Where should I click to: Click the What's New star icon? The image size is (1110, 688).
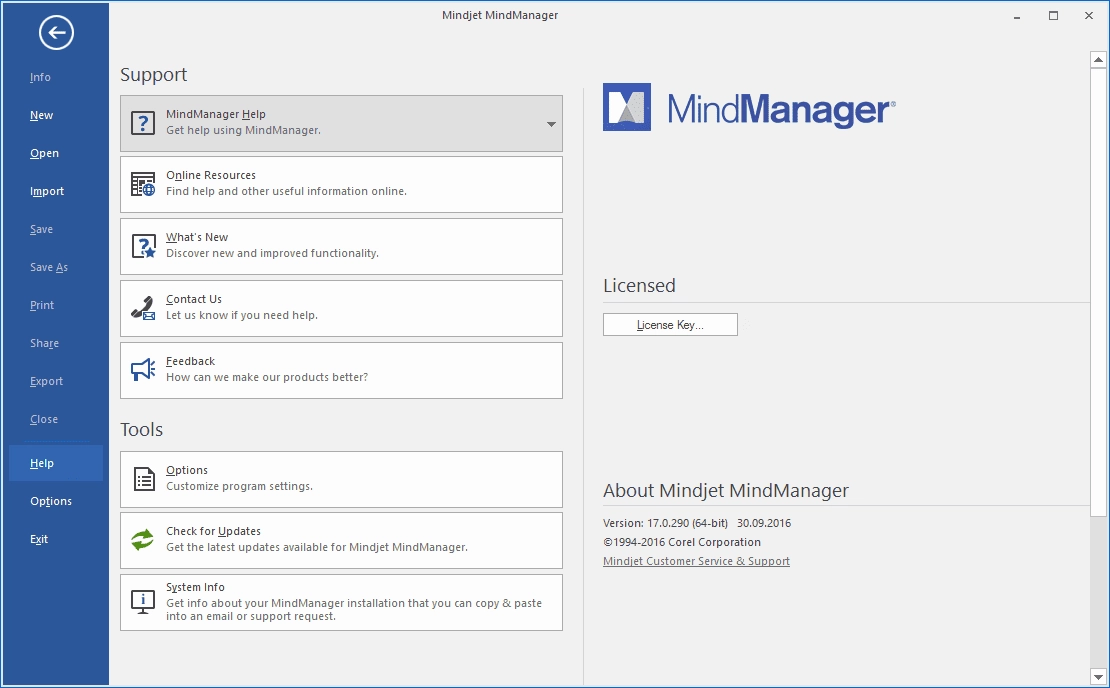(144, 246)
